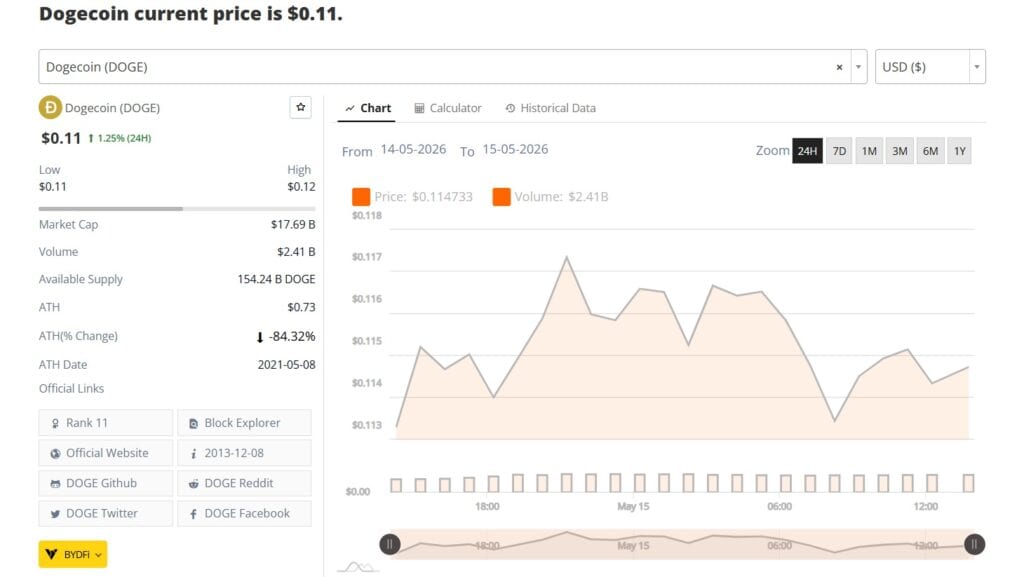This screenshot has width=1024, height=577.
Task: Open the Historical Data tab
Action: tap(551, 108)
